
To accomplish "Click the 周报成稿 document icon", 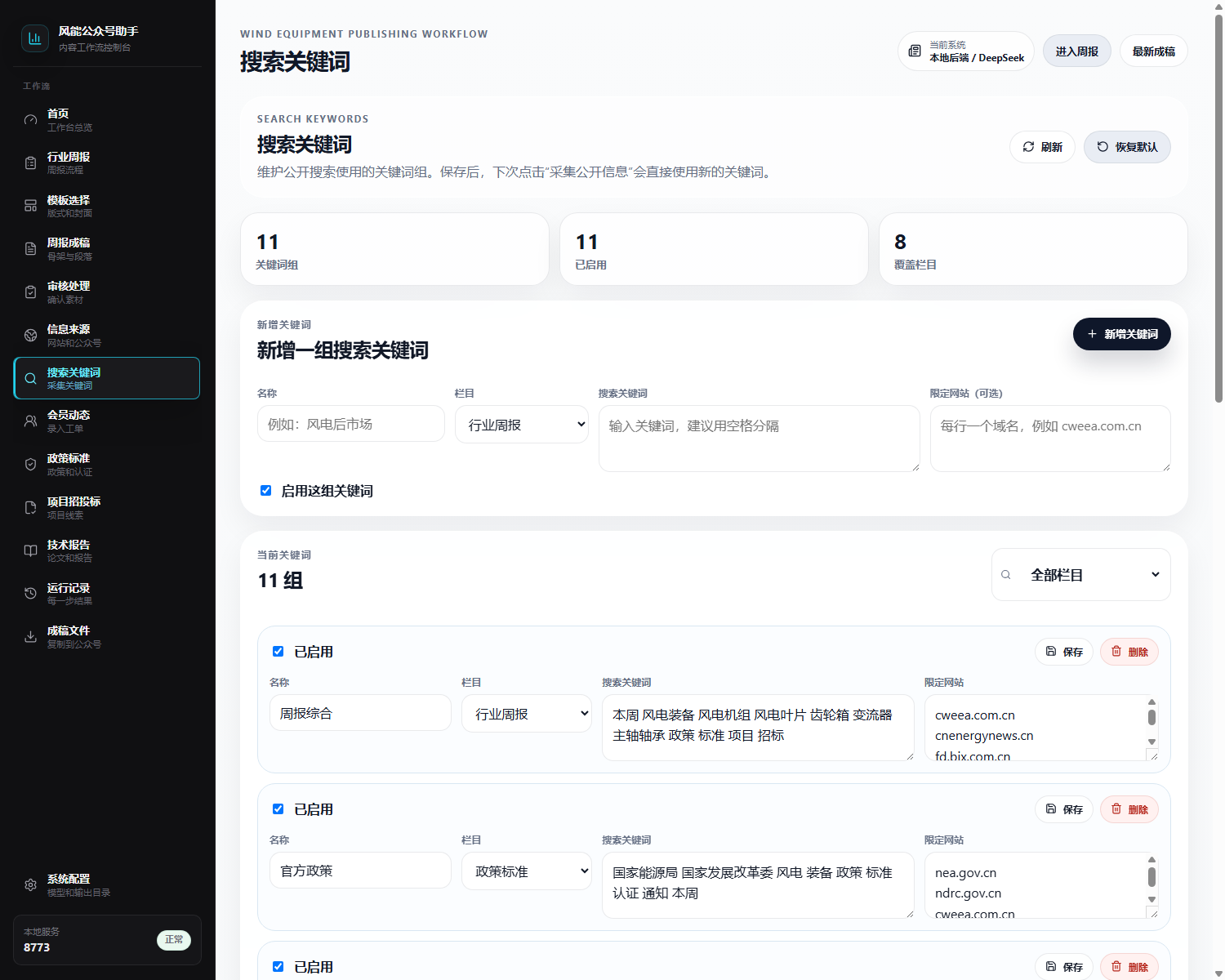I will click(30, 249).
